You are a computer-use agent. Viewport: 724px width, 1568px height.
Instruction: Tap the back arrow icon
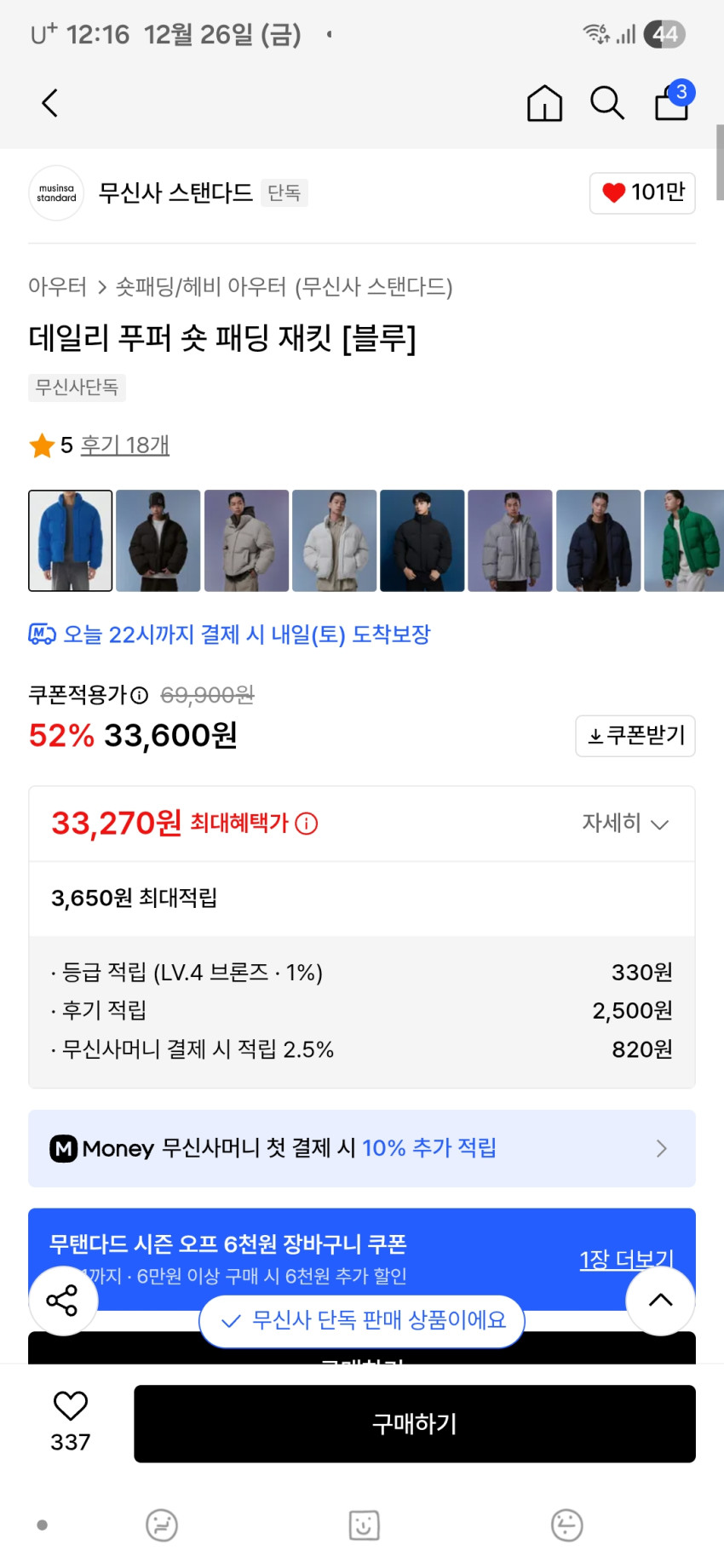tap(50, 103)
